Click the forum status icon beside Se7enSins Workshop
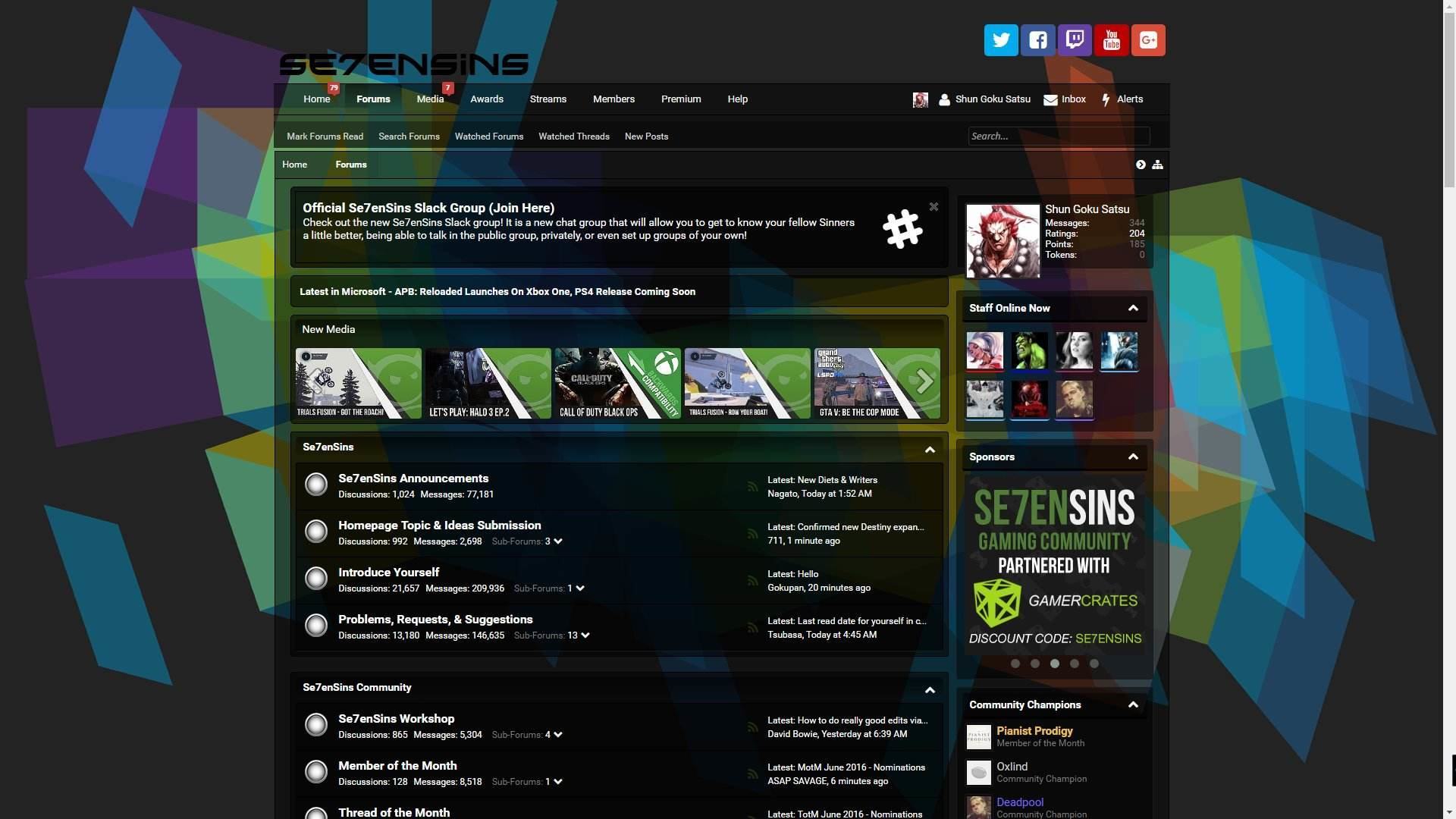This screenshot has height=819, width=1456. click(x=316, y=724)
